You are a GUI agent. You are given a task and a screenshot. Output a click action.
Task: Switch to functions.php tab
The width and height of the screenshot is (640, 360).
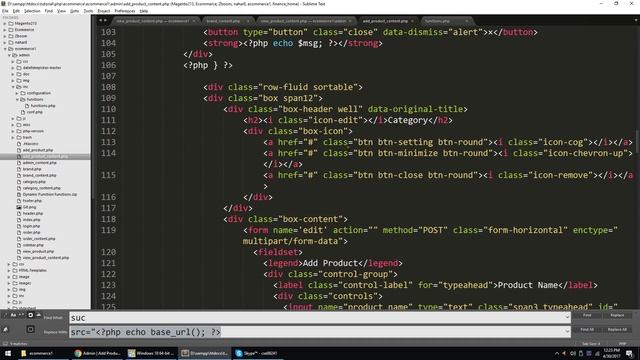click(x=446, y=21)
